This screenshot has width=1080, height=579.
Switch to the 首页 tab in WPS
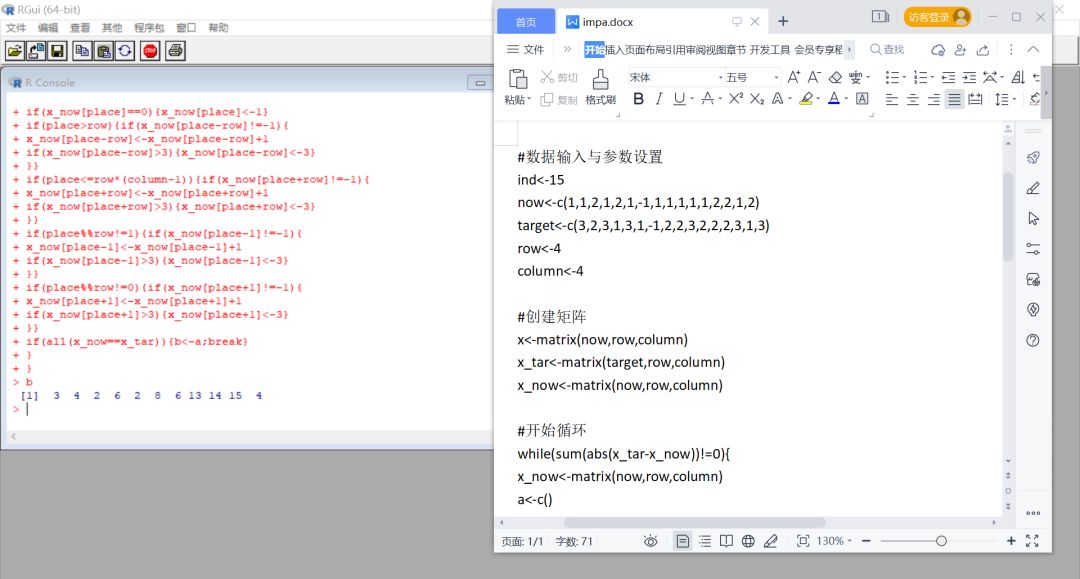click(526, 22)
